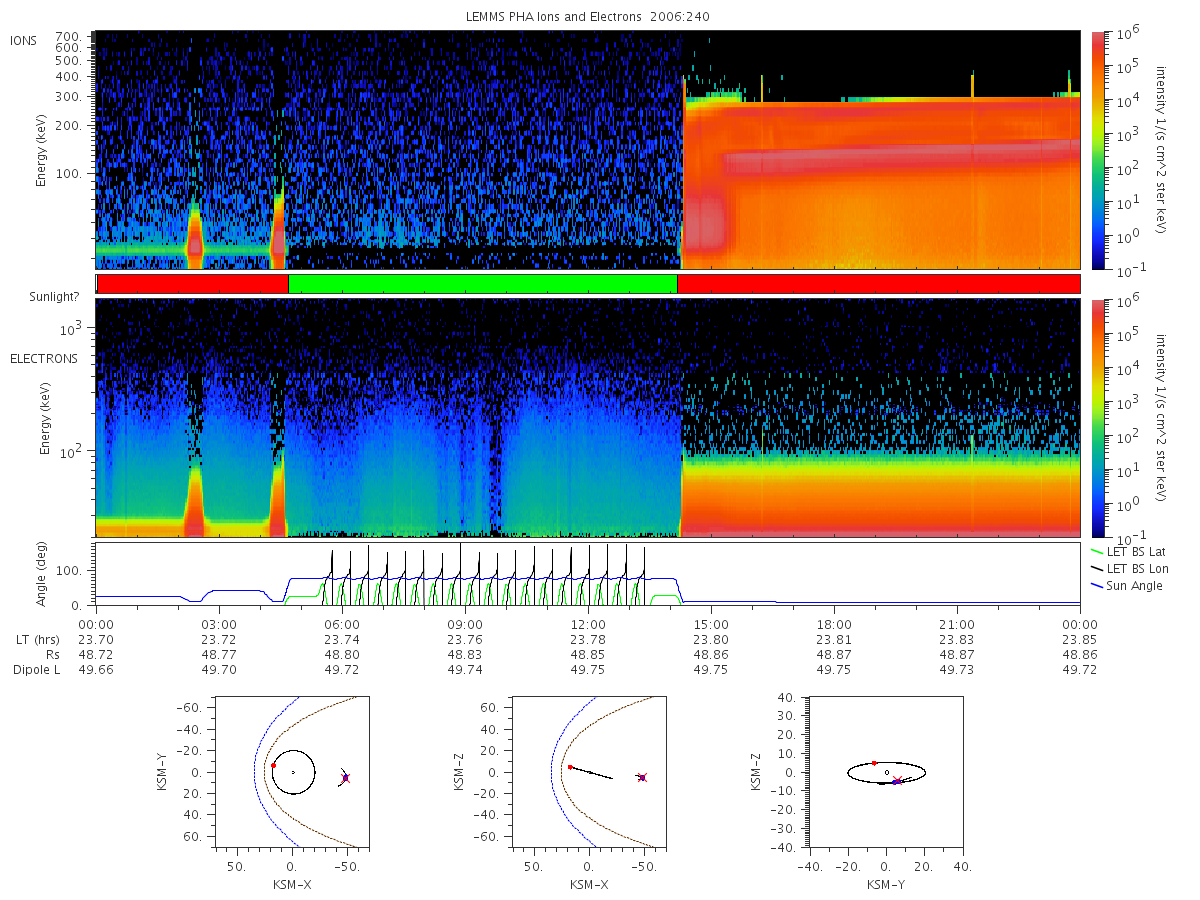Screen dimensions: 1200x900
Task: Click the 700. tick on the ion energy axis
Action: pyautogui.click(x=66, y=35)
